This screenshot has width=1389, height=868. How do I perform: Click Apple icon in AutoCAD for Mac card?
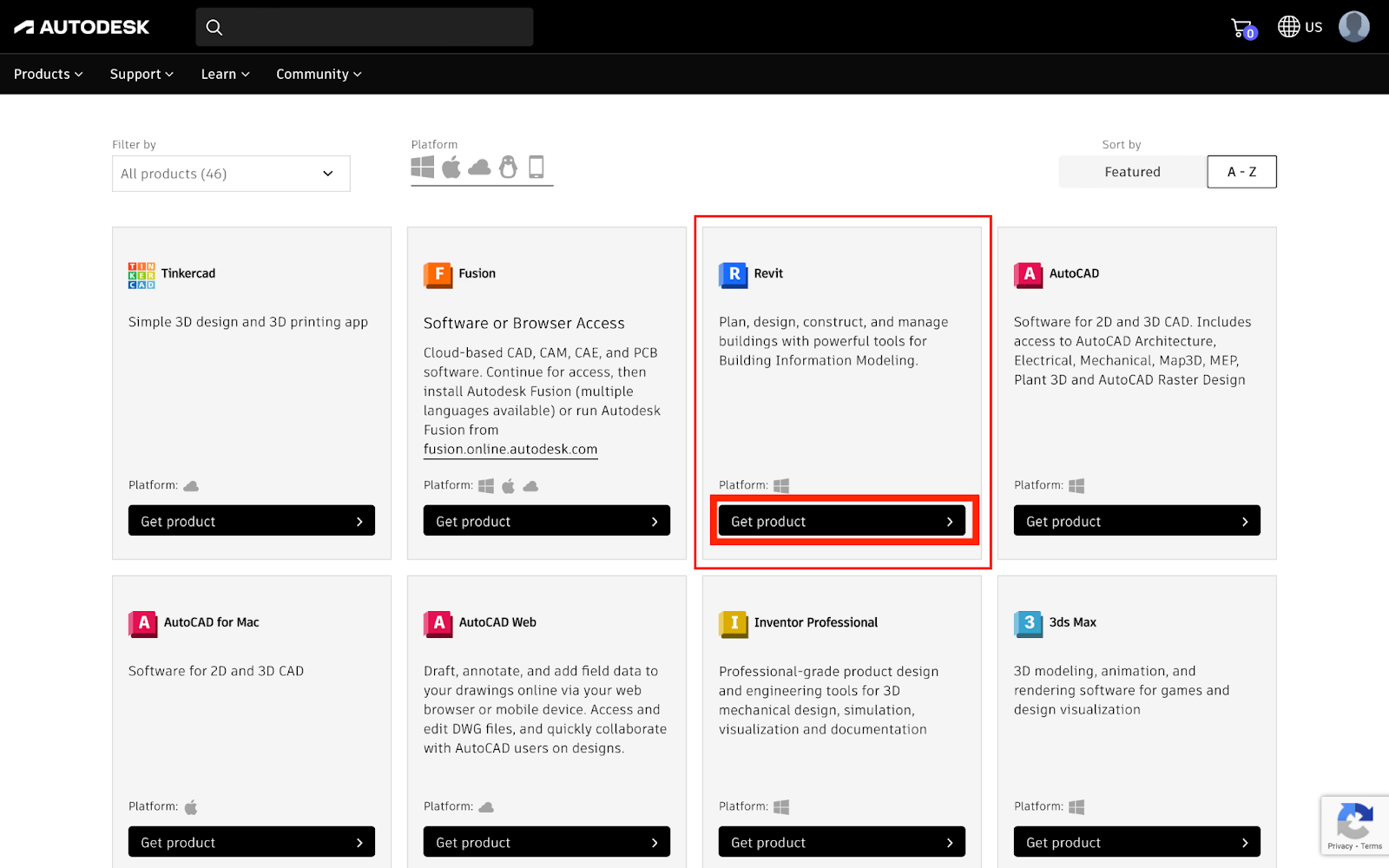click(191, 807)
